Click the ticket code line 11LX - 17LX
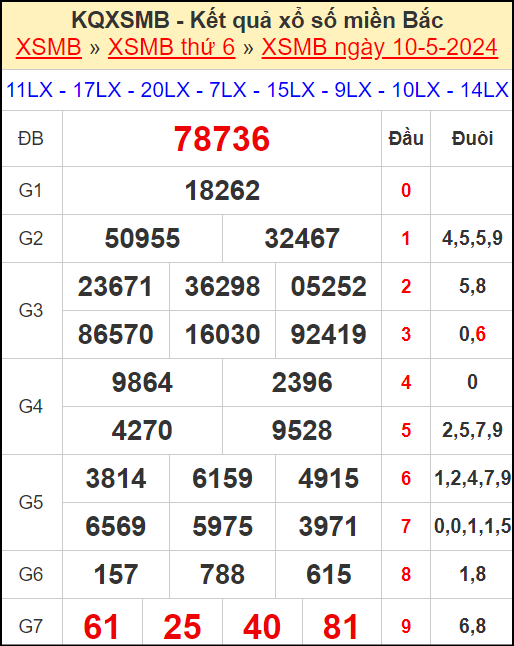Viewport: 514px width, 646px height. pyautogui.click(x=257, y=90)
